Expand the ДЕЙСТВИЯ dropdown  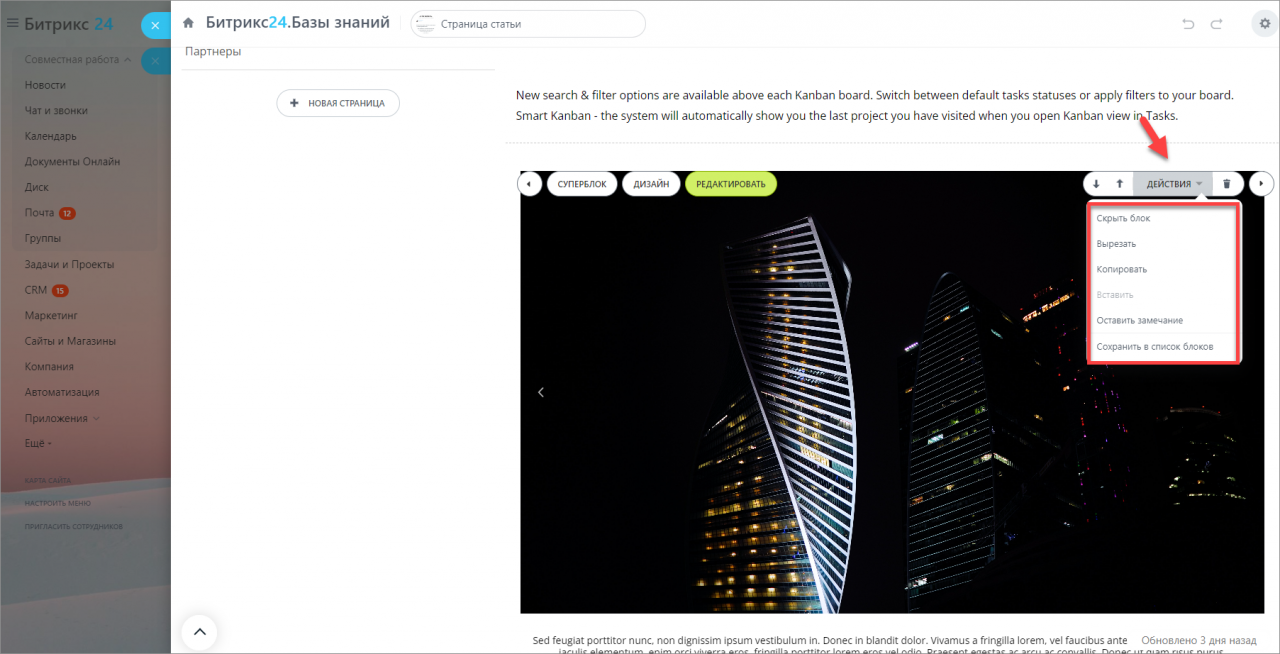tap(1173, 184)
